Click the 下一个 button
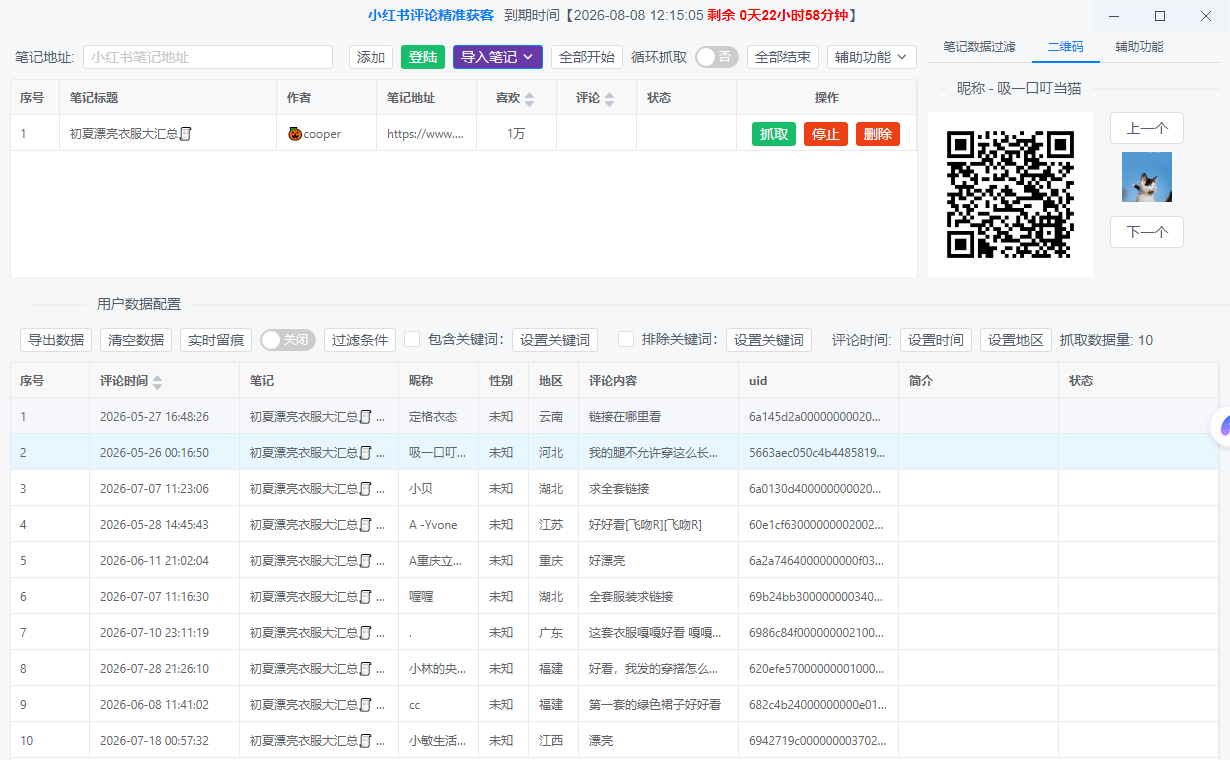 pyautogui.click(x=1147, y=232)
